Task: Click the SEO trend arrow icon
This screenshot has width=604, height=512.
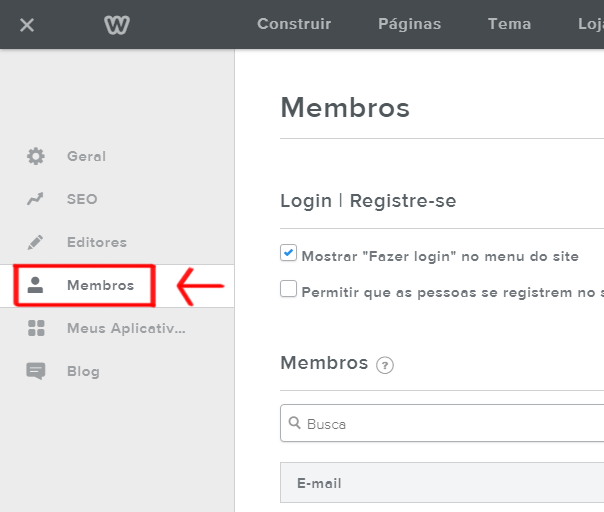Action: (36, 199)
